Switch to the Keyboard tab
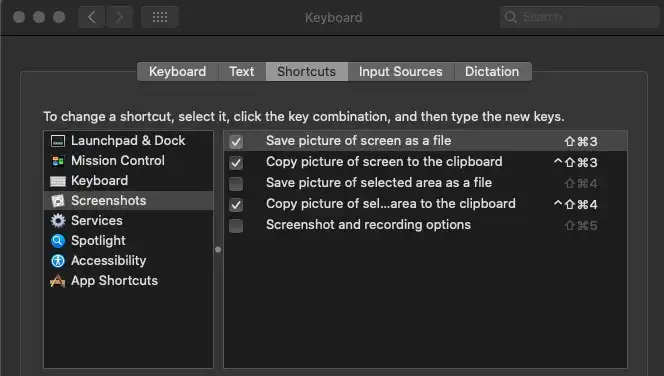The width and height of the screenshot is (664, 376). 177,72
